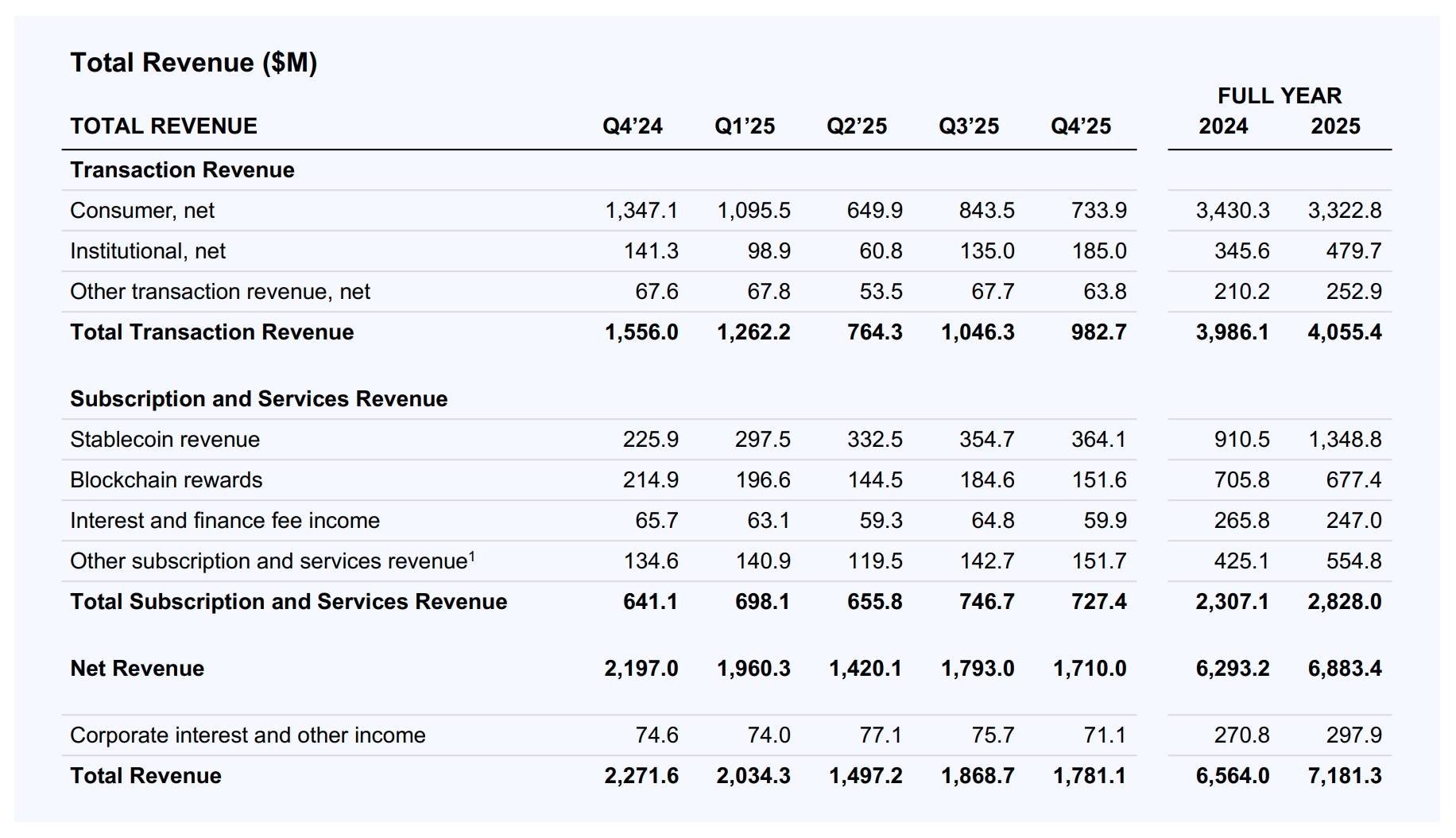Click the FULL YEAR heading
The image size is (1456, 838).
(x=1279, y=96)
